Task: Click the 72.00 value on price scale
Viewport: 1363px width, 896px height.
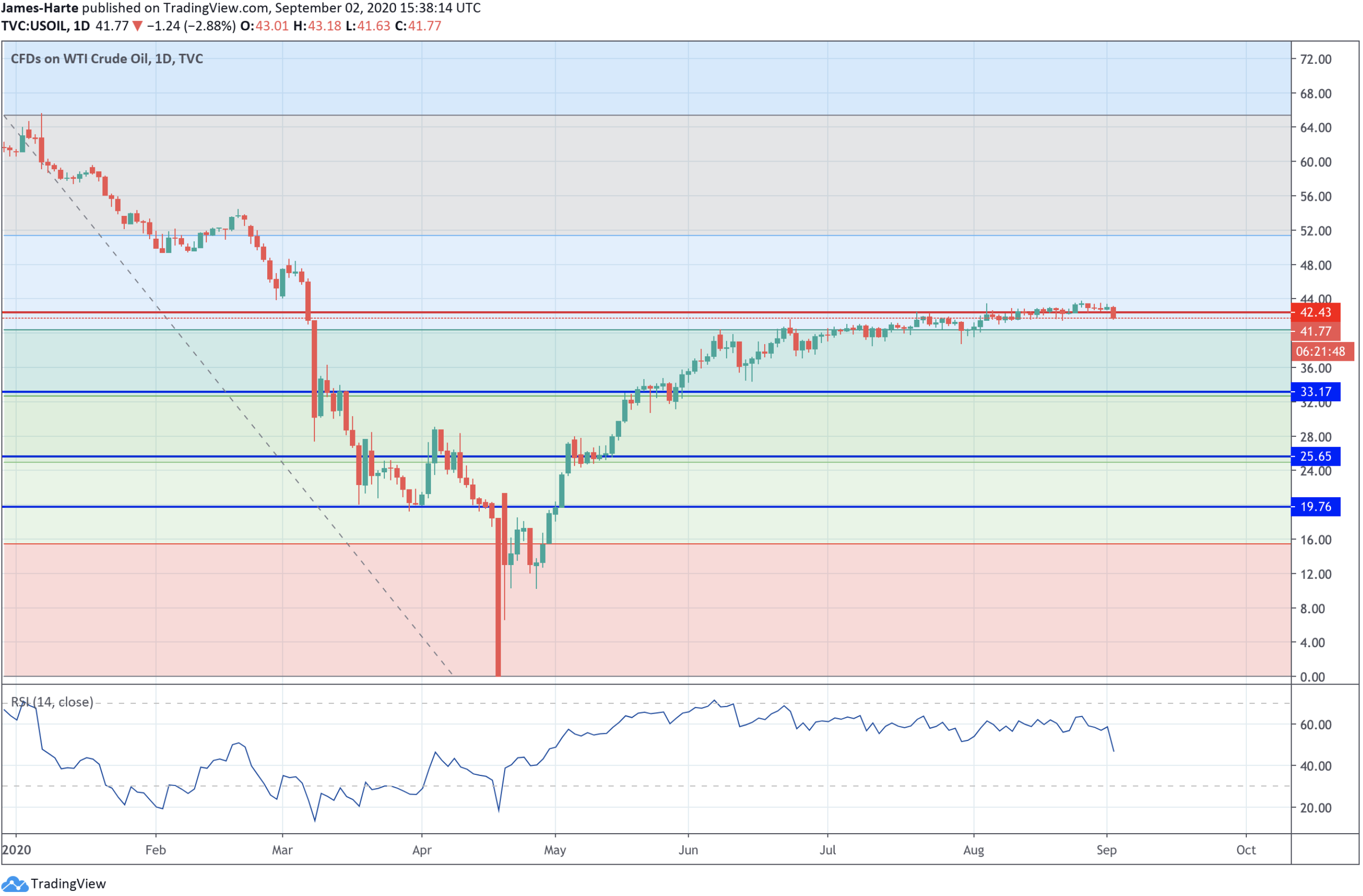Action: [x=1315, y=59]
